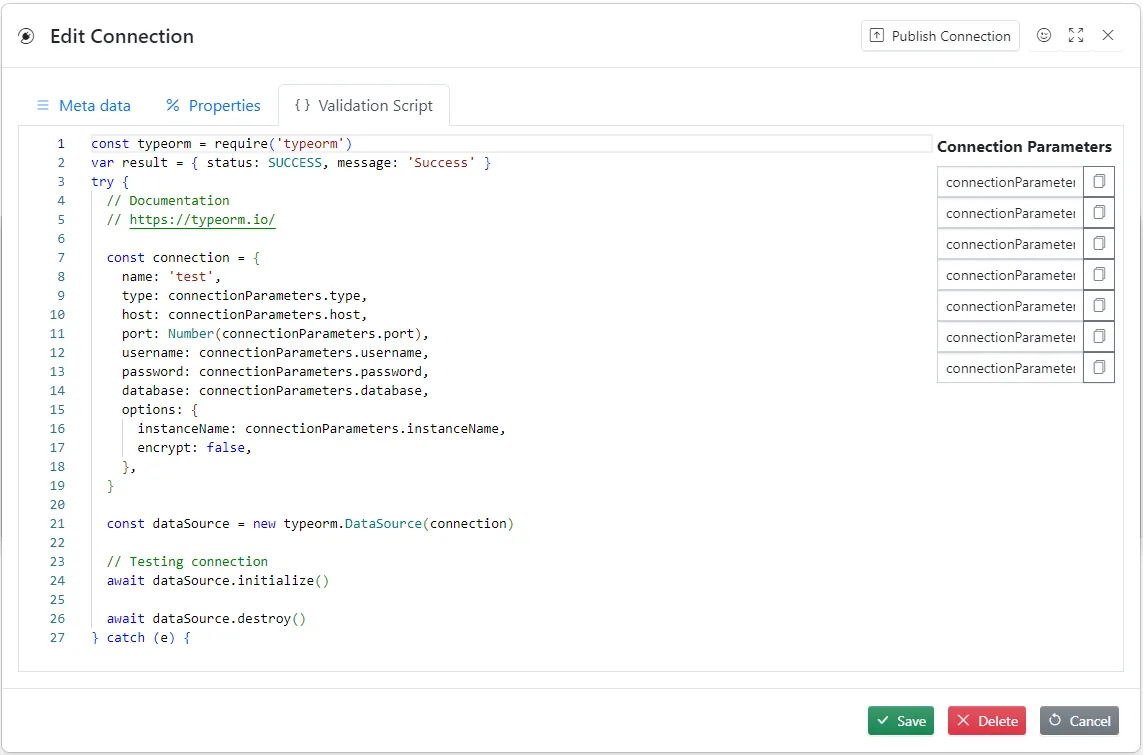Click the Publish Connection button
The width and height of the screenshot is (1143, 755).
940,35
